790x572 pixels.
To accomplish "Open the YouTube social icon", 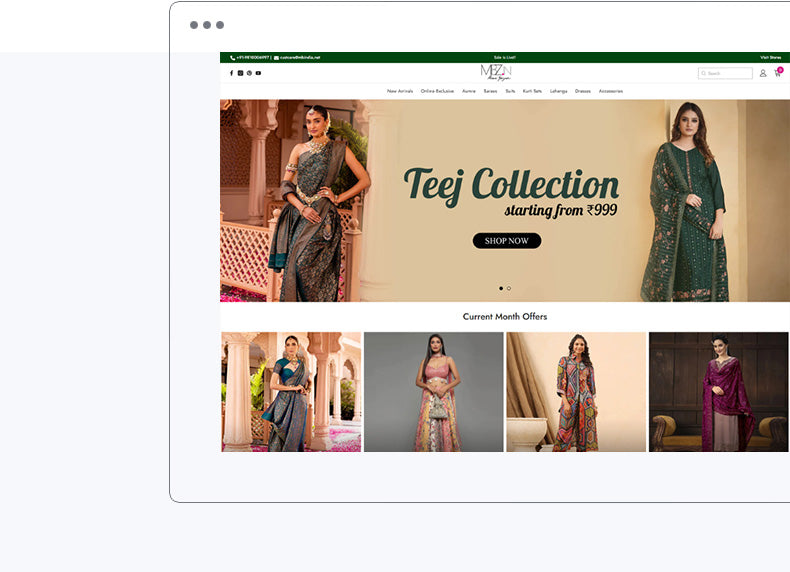I will pos(258,73).
